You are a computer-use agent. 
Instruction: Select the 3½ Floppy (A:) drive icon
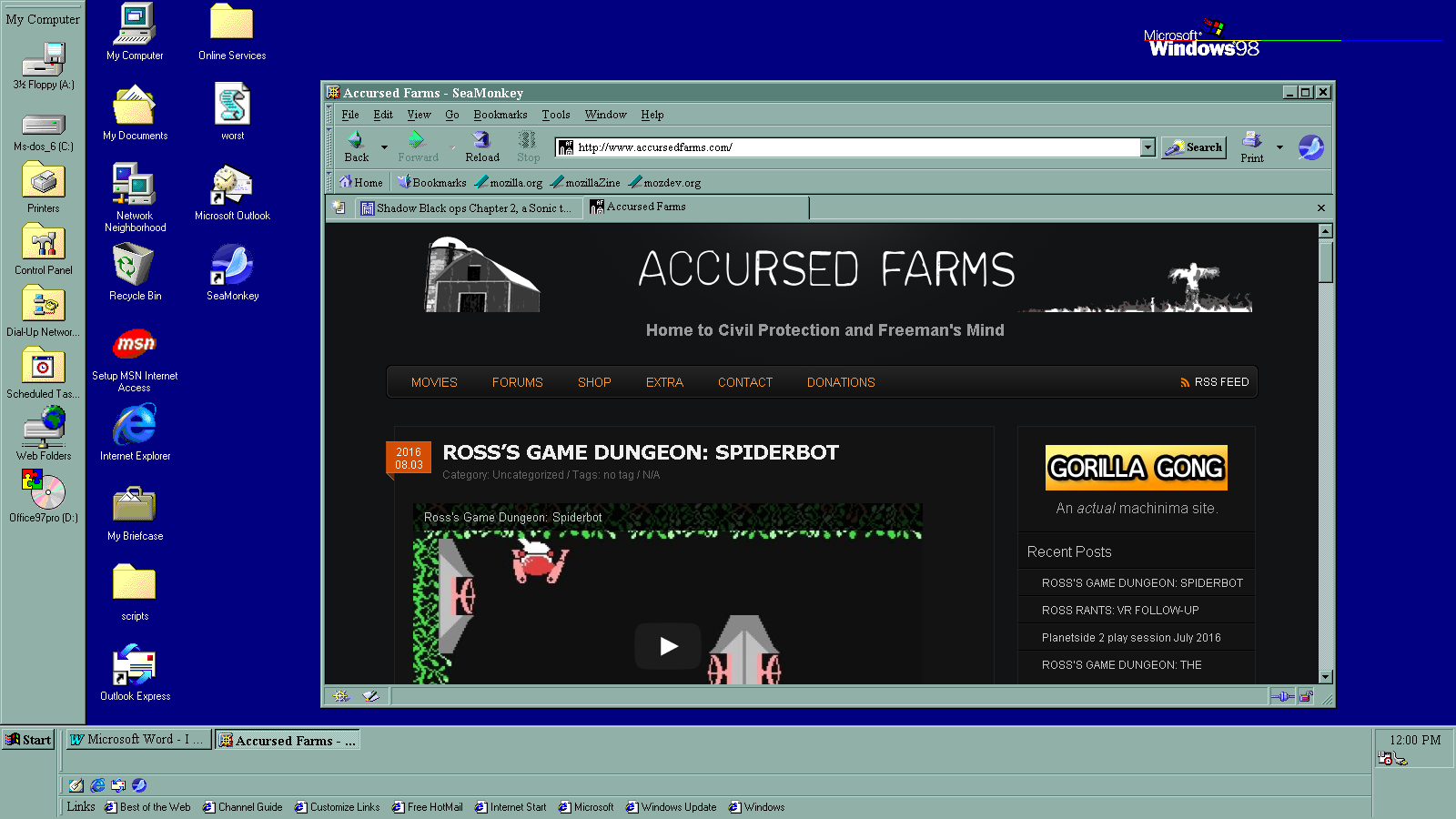[43, 66]
